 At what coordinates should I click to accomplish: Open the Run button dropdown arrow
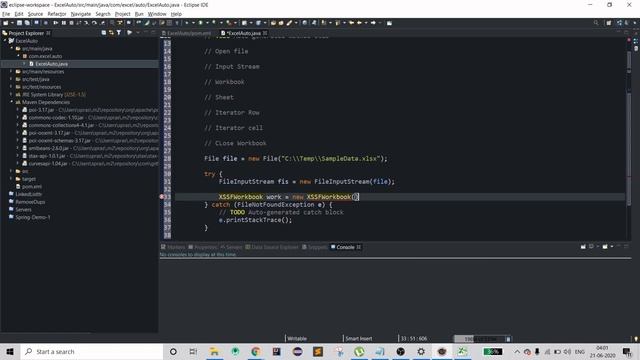(206, 23)
